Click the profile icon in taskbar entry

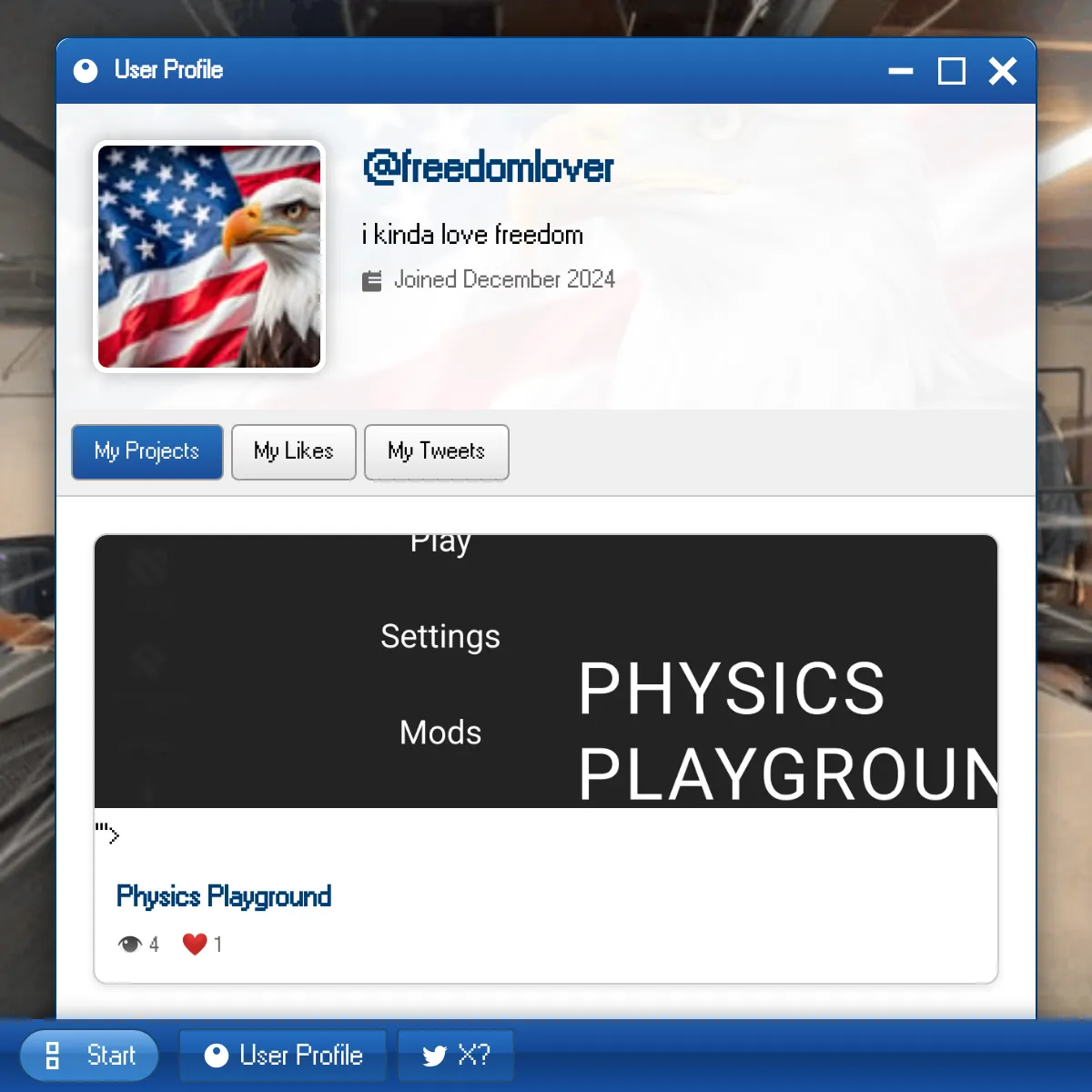click(217, 1056)
